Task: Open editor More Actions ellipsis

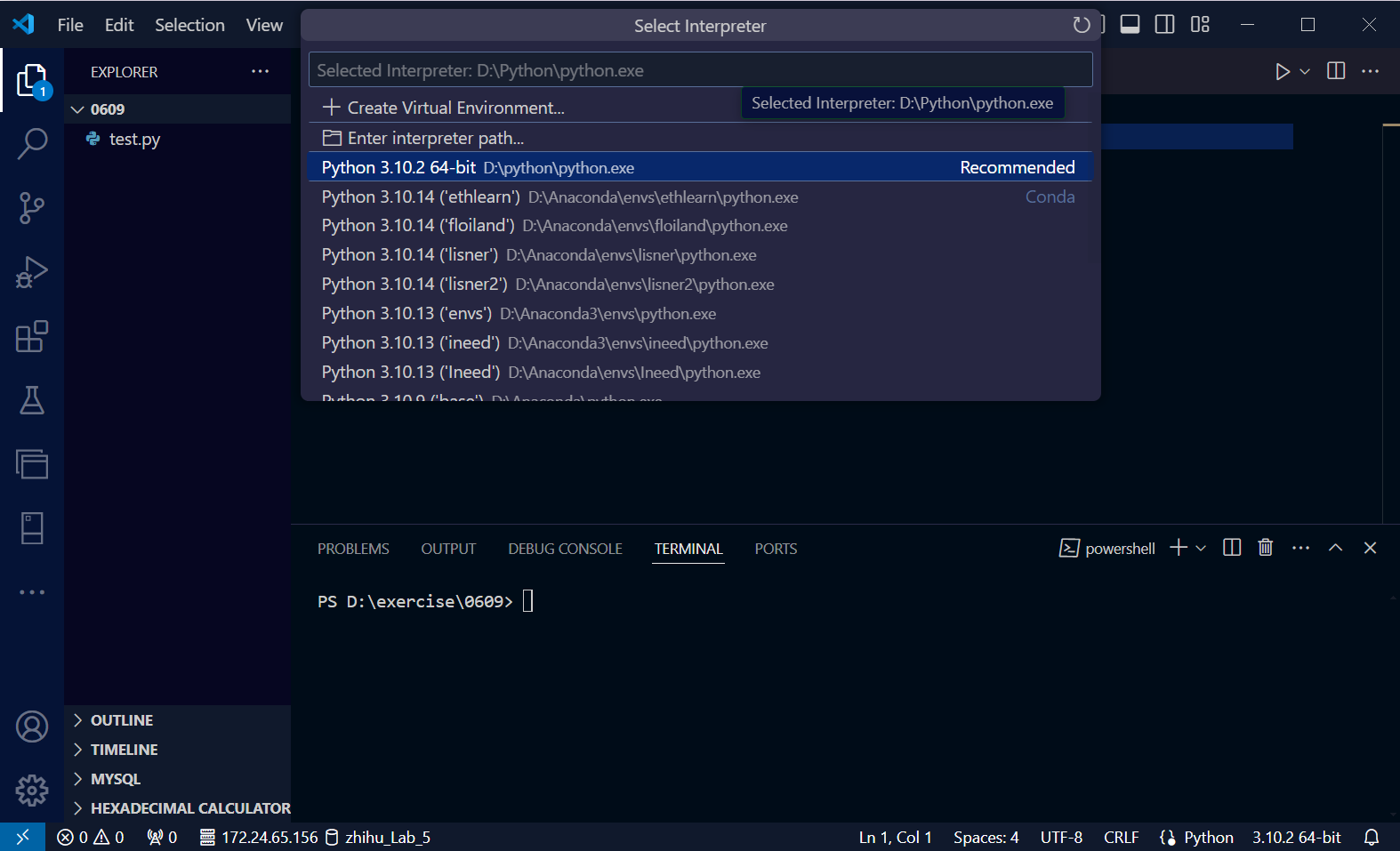Action: 1371,71
